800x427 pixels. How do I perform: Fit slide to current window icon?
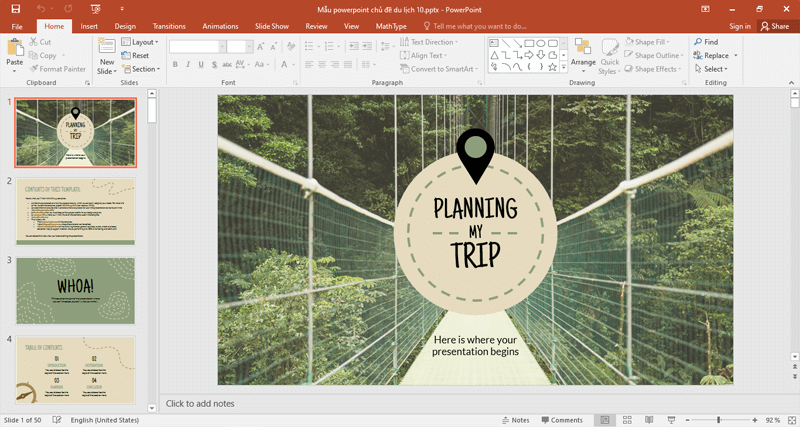click(x=791, y=420)
